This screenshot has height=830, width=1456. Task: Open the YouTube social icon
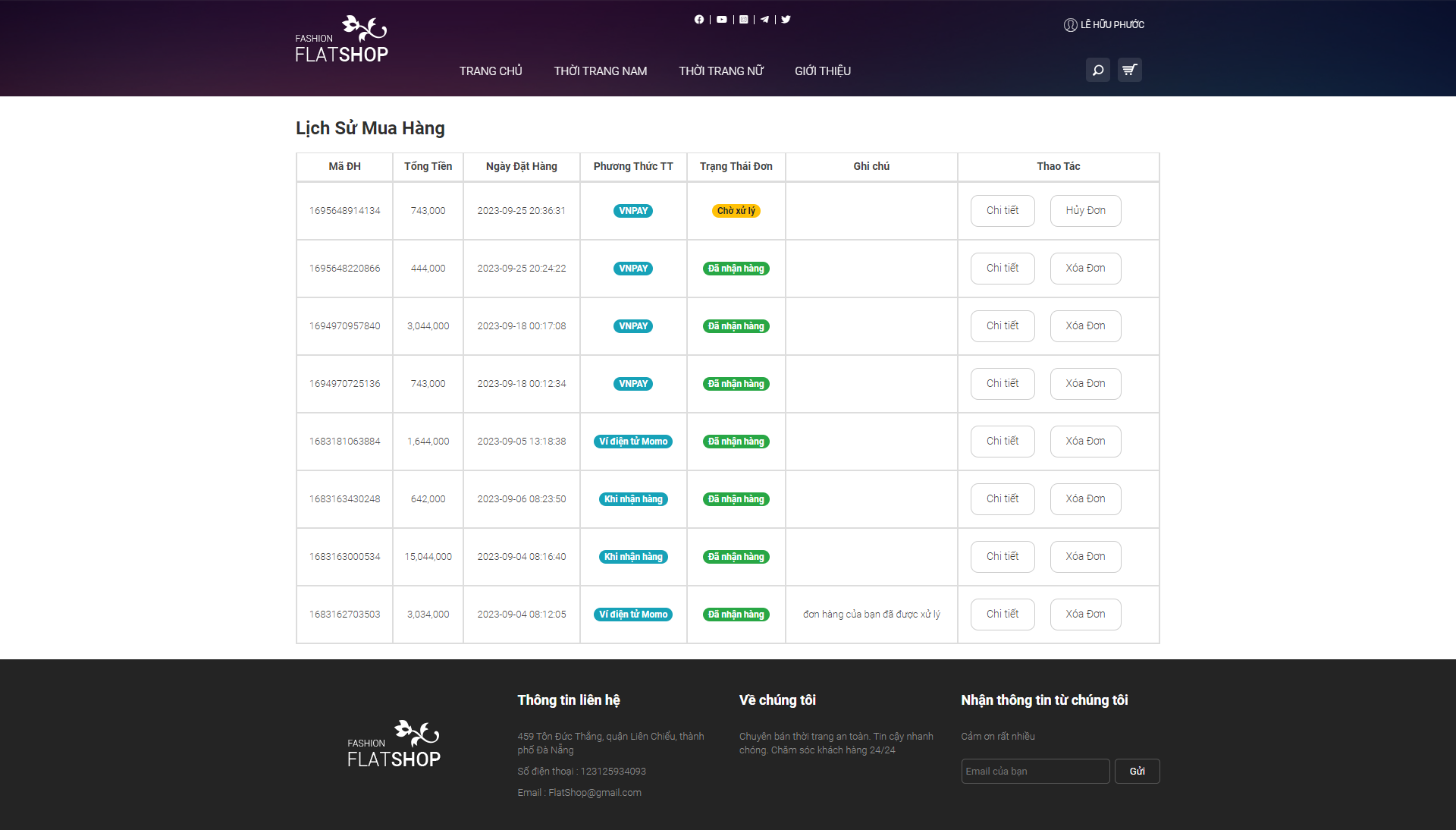(722, 20)
